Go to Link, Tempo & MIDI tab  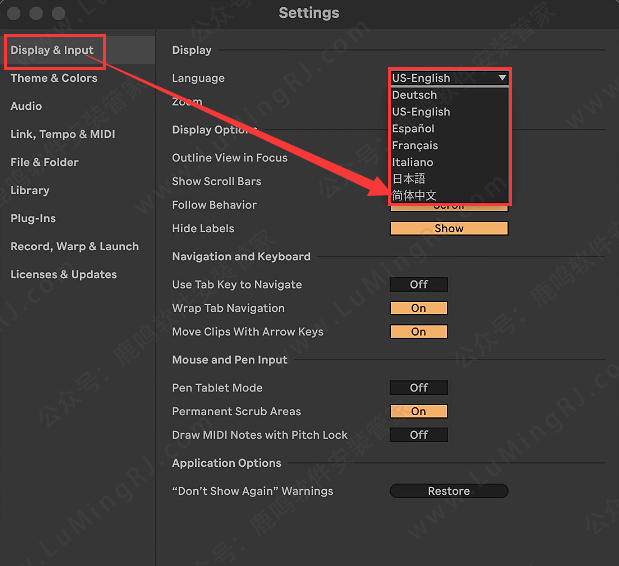coord(64,134)
